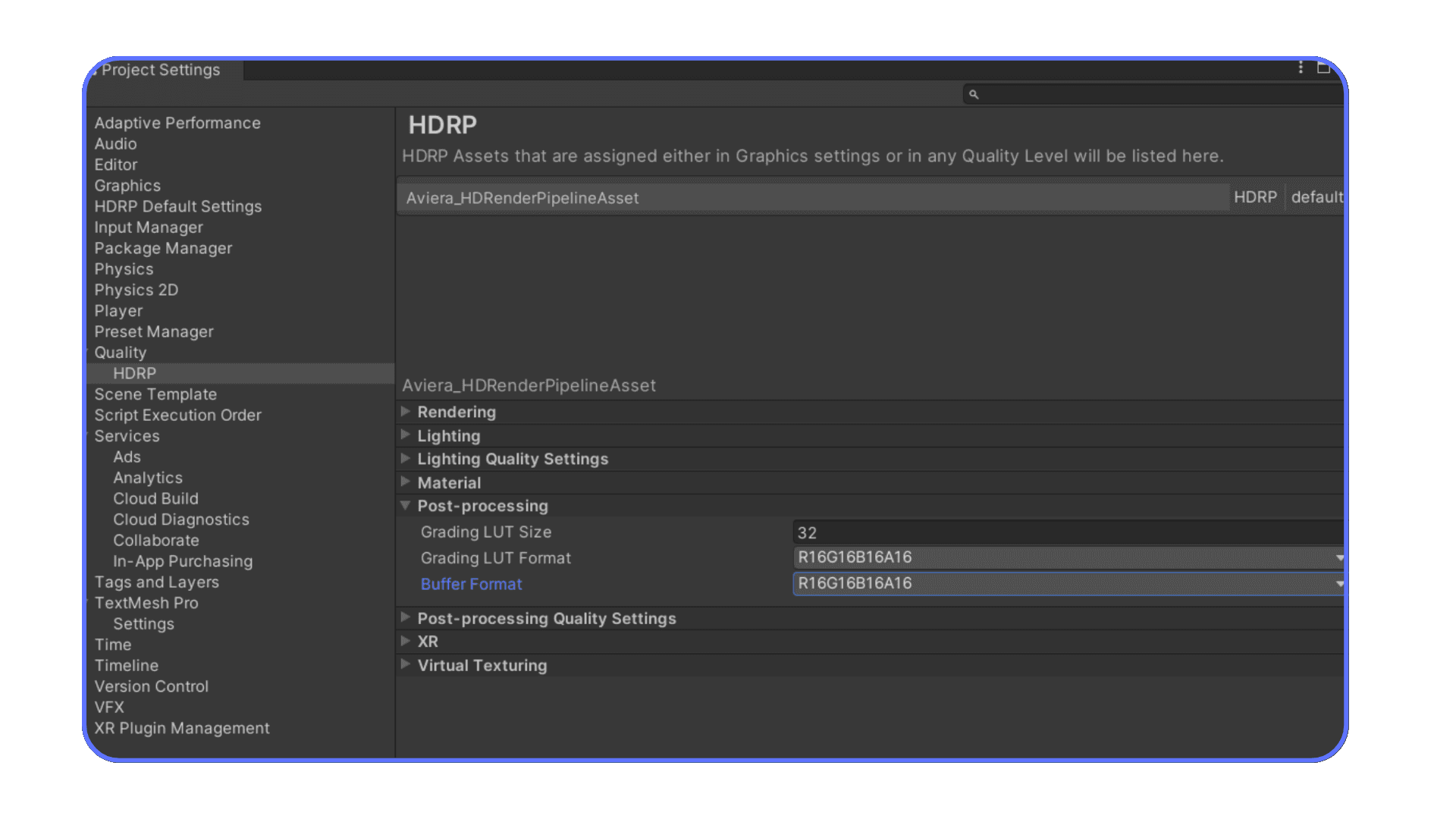
Task: Open Version Control settings
Action: (x=151, y=686)
